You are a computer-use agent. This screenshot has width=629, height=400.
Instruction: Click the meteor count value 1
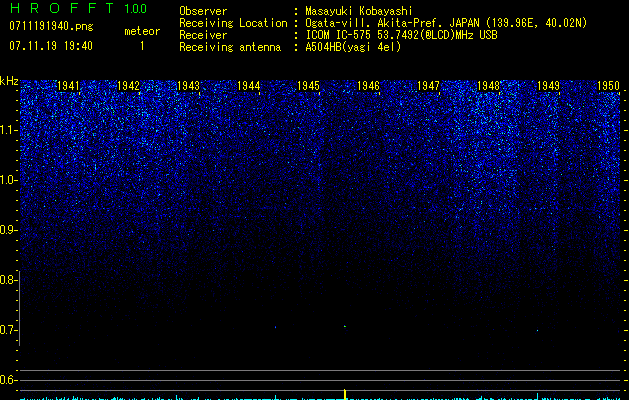click(x=142, y=46)
